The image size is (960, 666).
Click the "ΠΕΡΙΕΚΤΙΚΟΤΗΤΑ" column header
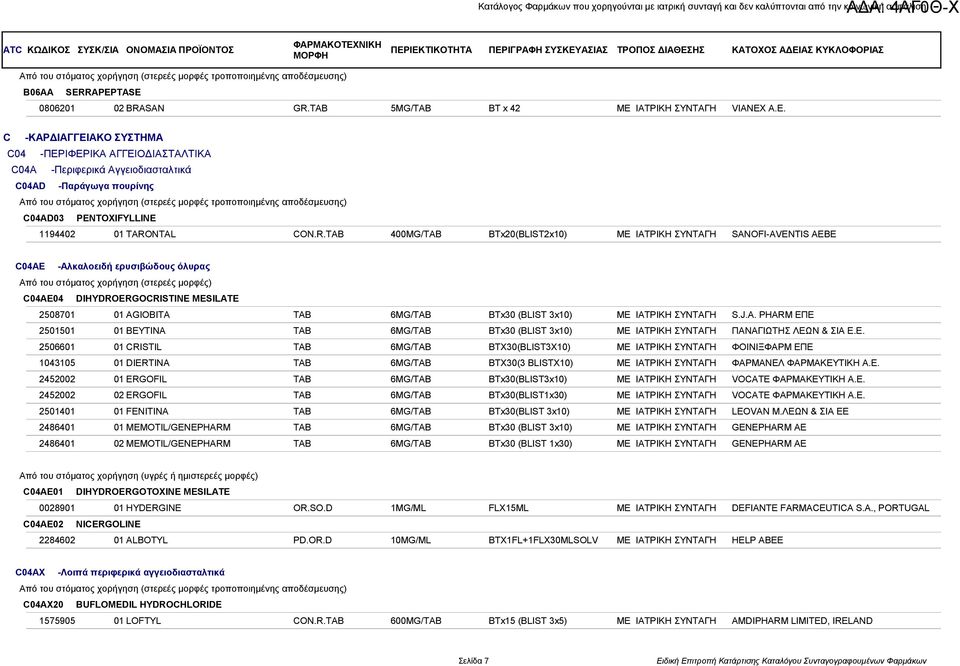click(x=431, y=50)
